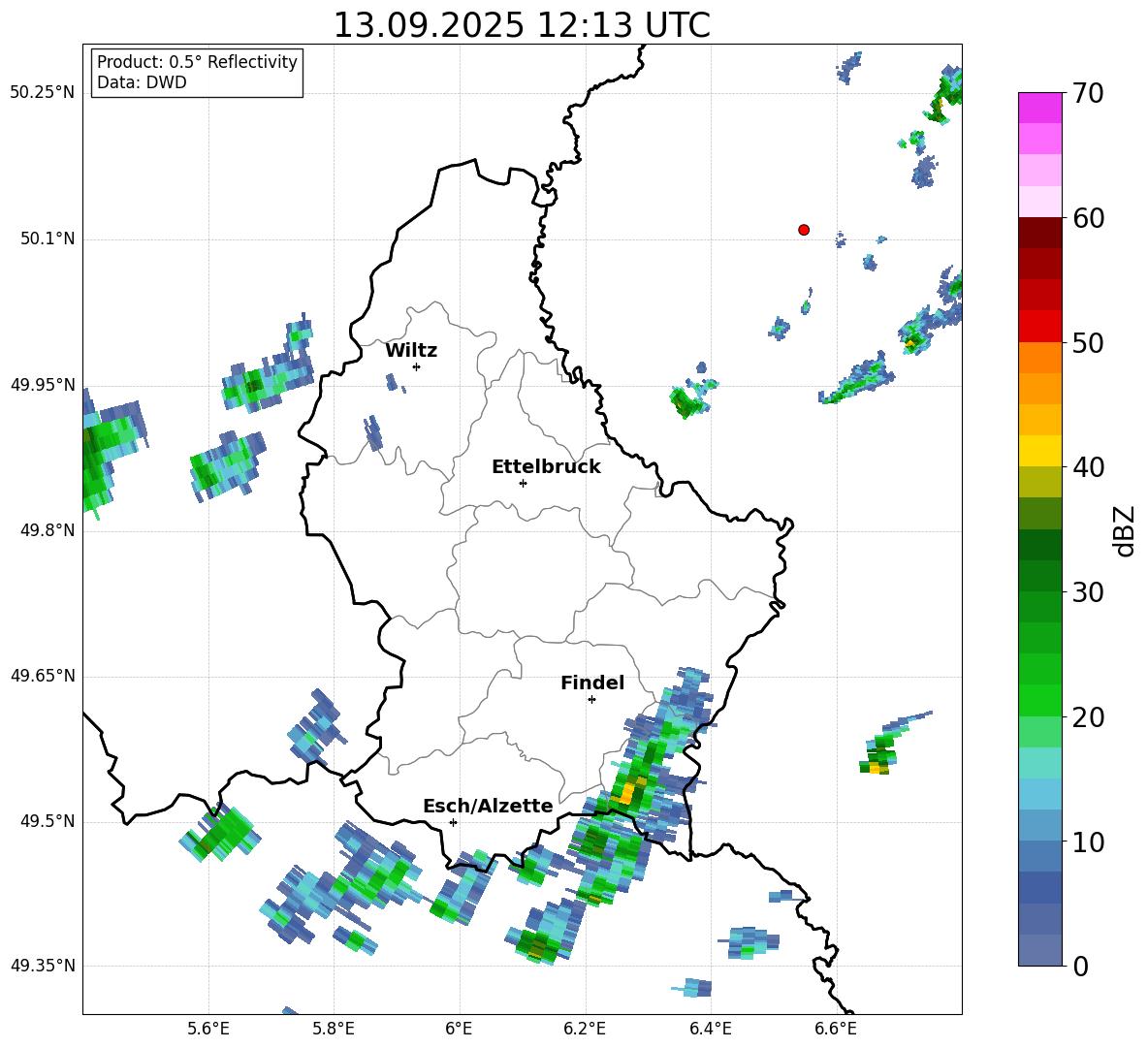The image size is (1148, 1048).
Task: Click the 6°E longitude label
Action: (459, 1029)
